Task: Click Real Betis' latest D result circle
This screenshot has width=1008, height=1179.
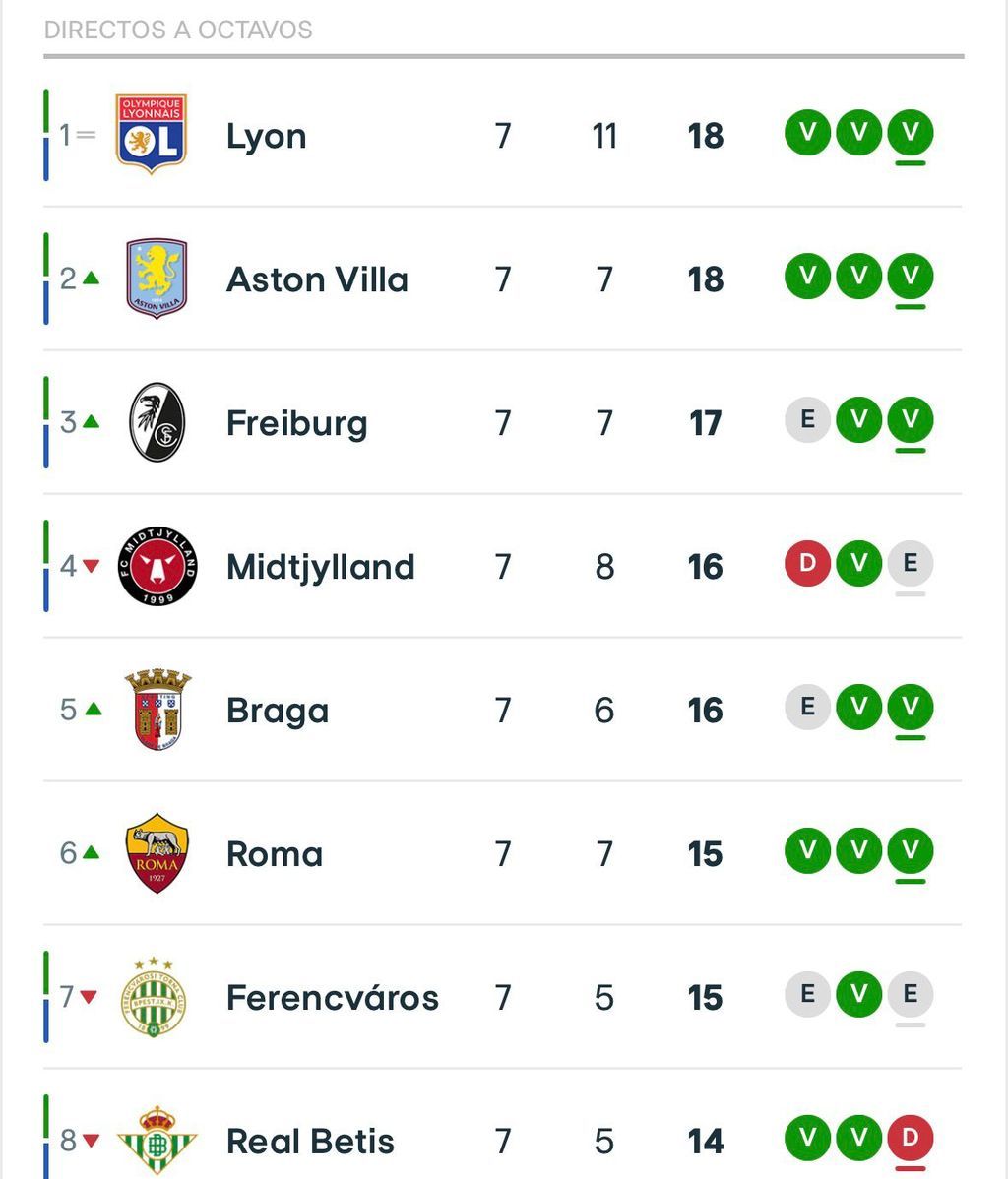Action: tap(910, 1137)
